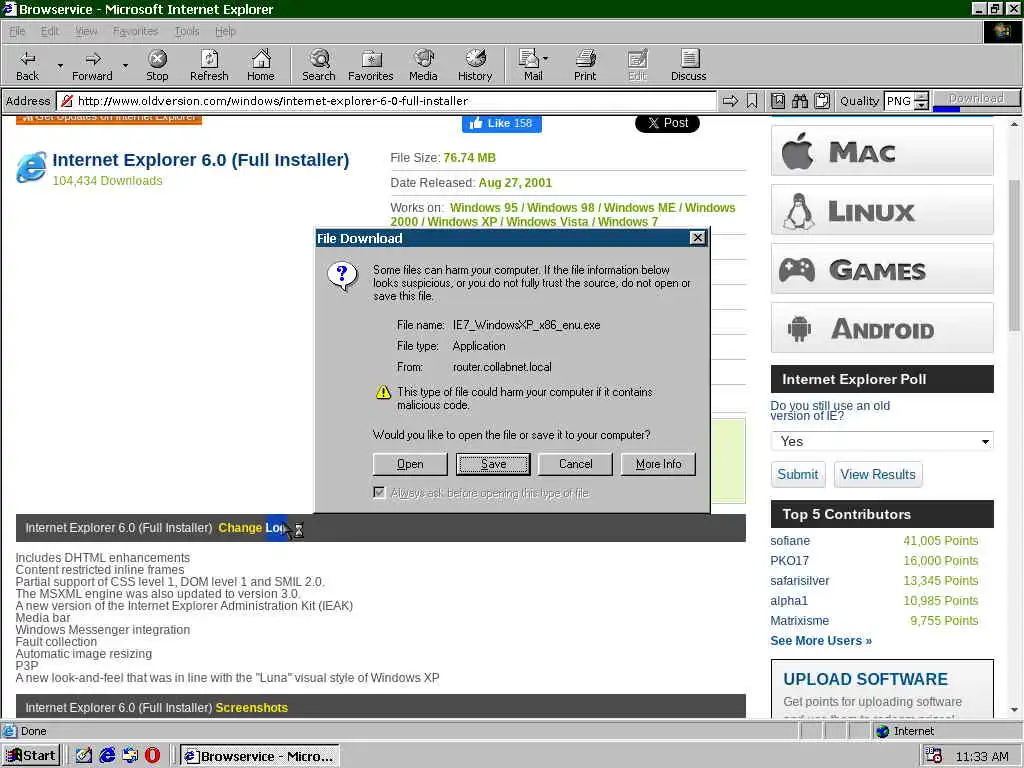Click the Go arrow next to address bar

click(730, 101)
